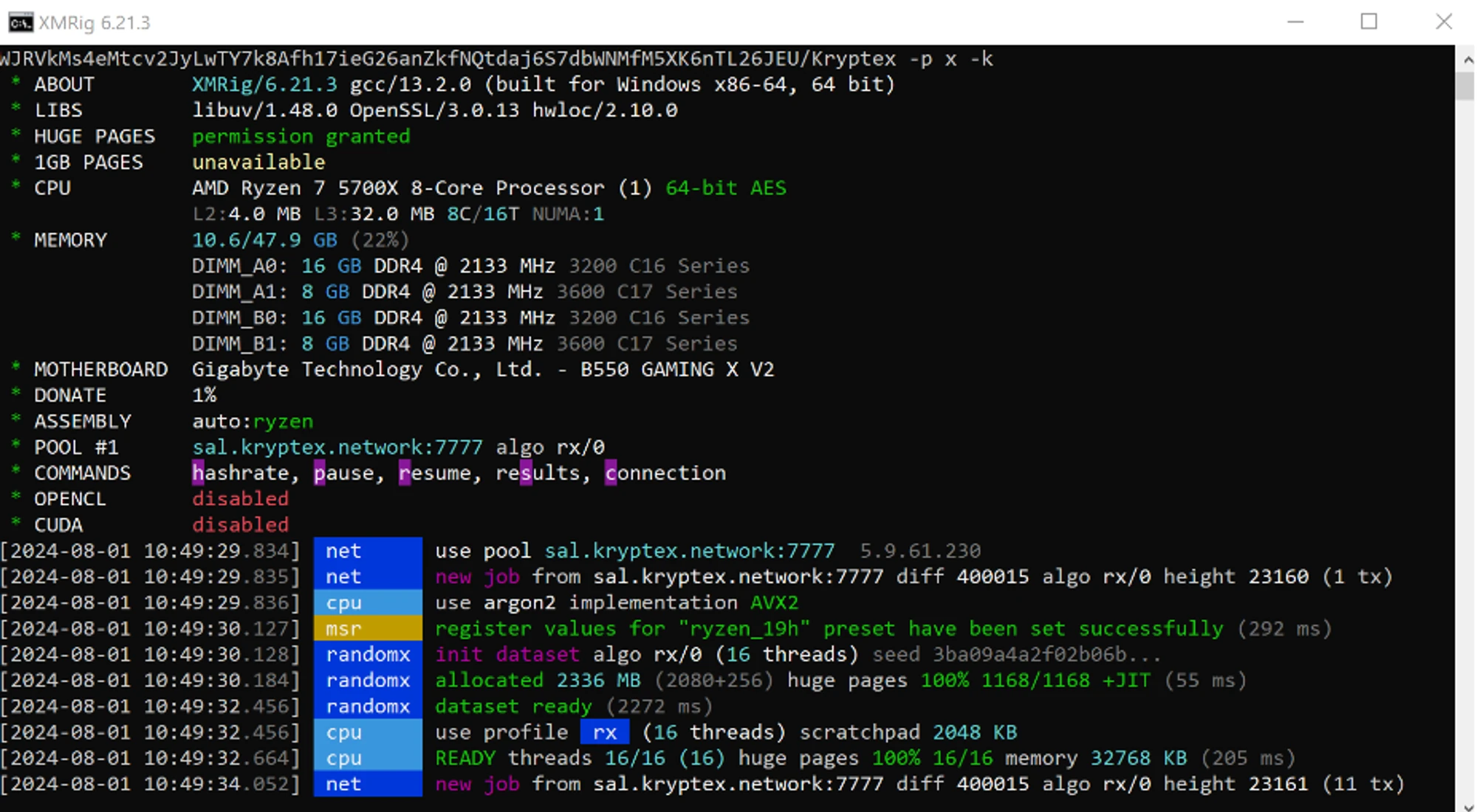Click the 'results' command text
Screen dimensions: 1477x812
[x=538, y=473]
